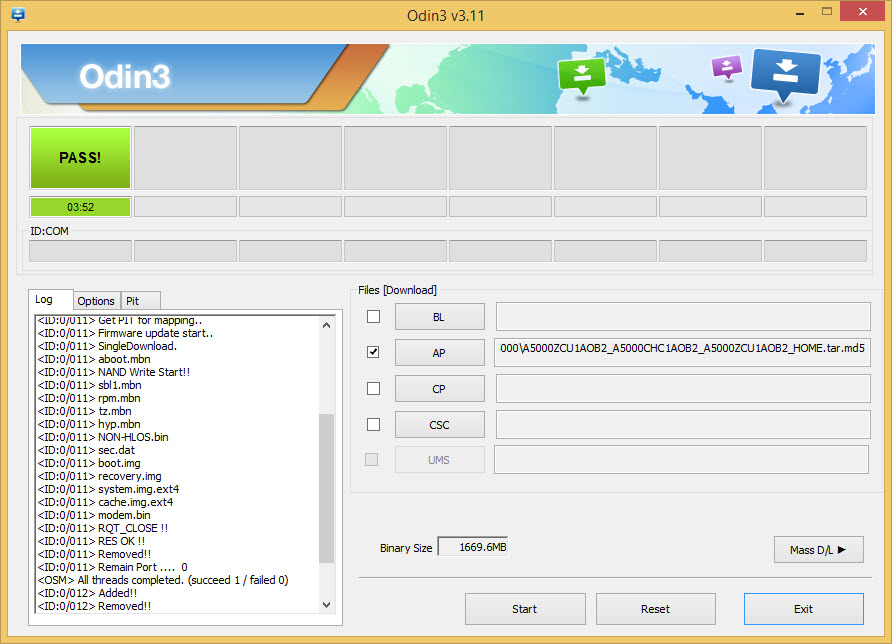Minimize the Odin3 window
Viewport: 892px width, 644px height.
coord(800,13)
